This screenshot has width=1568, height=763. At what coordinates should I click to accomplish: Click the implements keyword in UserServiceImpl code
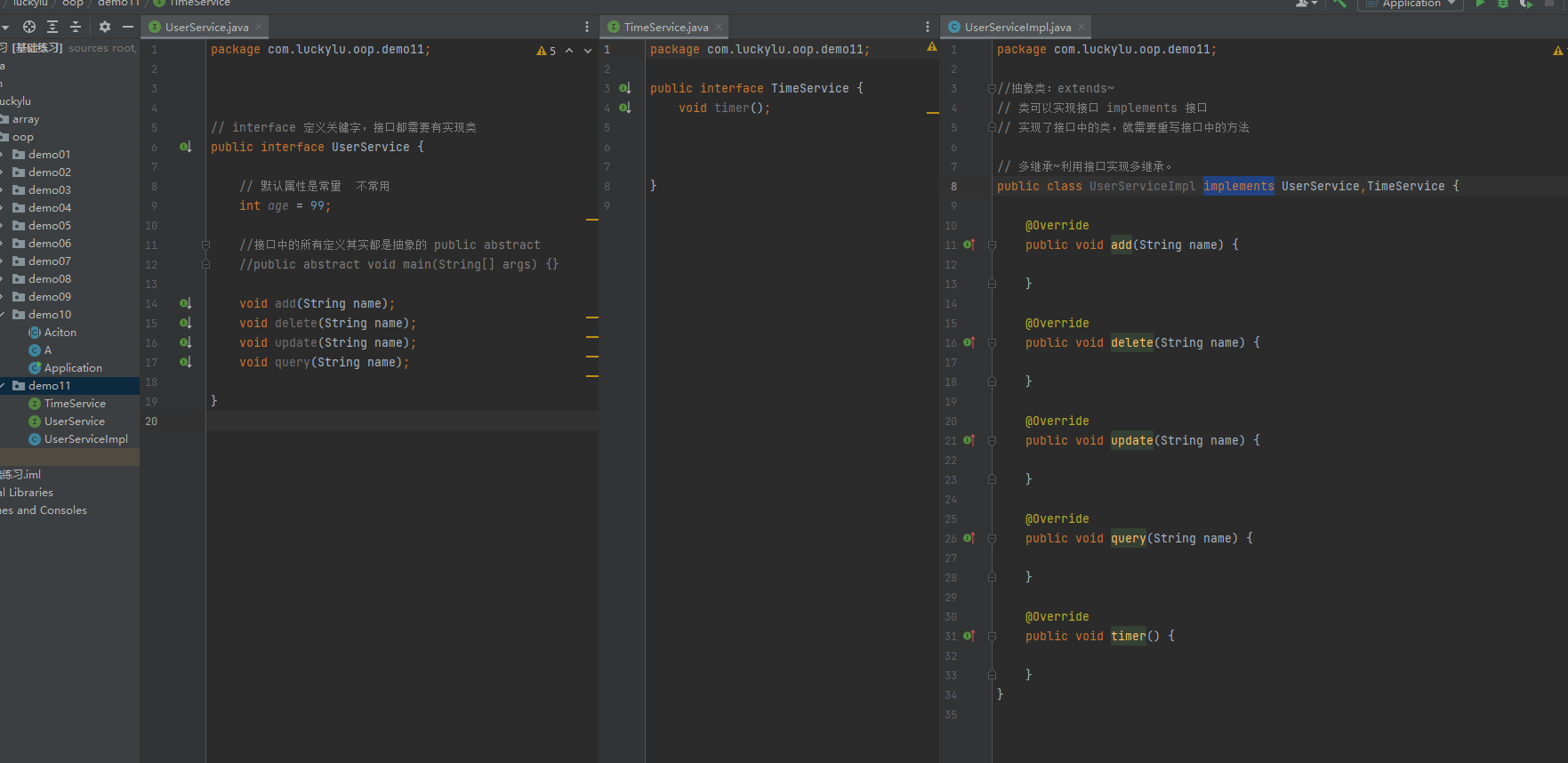point(1238,186)
